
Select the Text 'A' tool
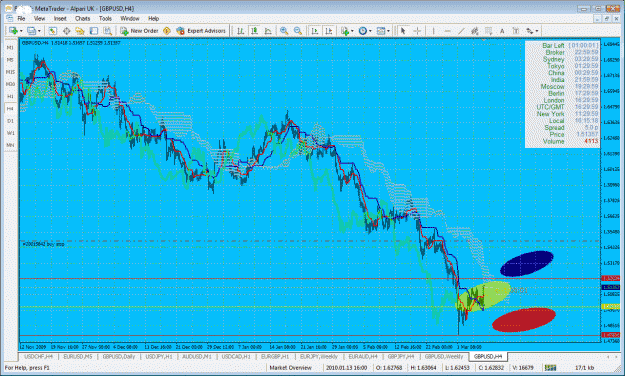click(502, 31)
